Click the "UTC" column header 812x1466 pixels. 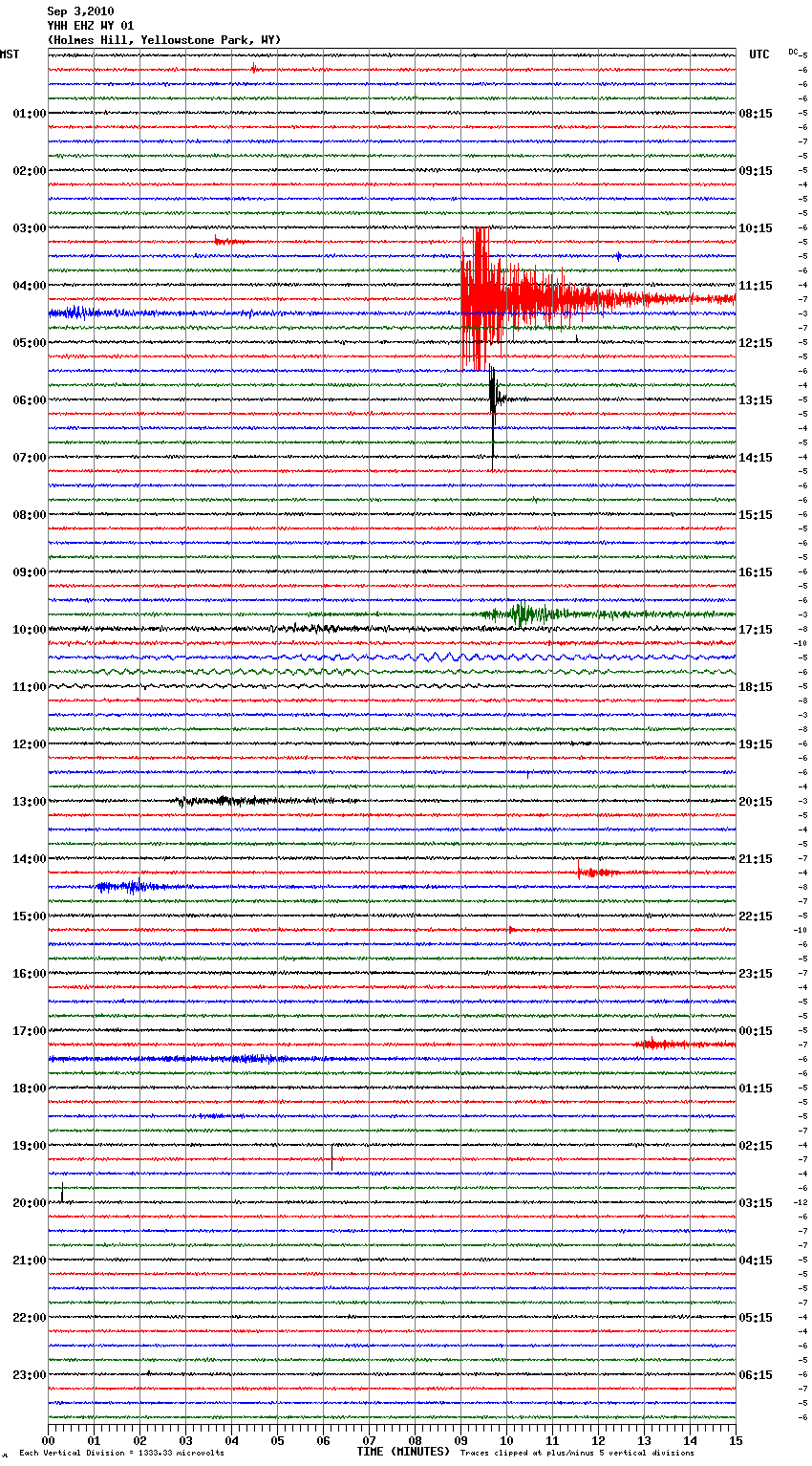click(759, 54)
